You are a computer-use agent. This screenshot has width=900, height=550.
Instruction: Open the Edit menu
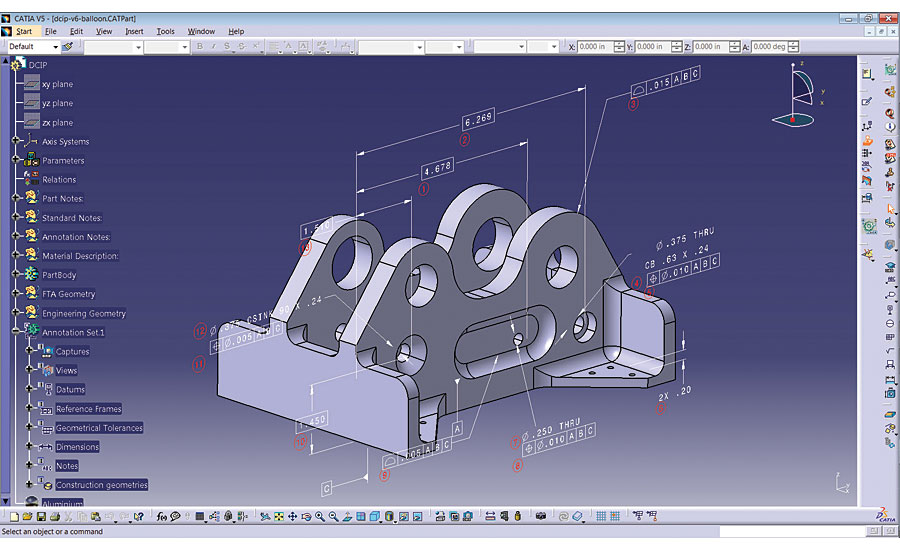76,32
